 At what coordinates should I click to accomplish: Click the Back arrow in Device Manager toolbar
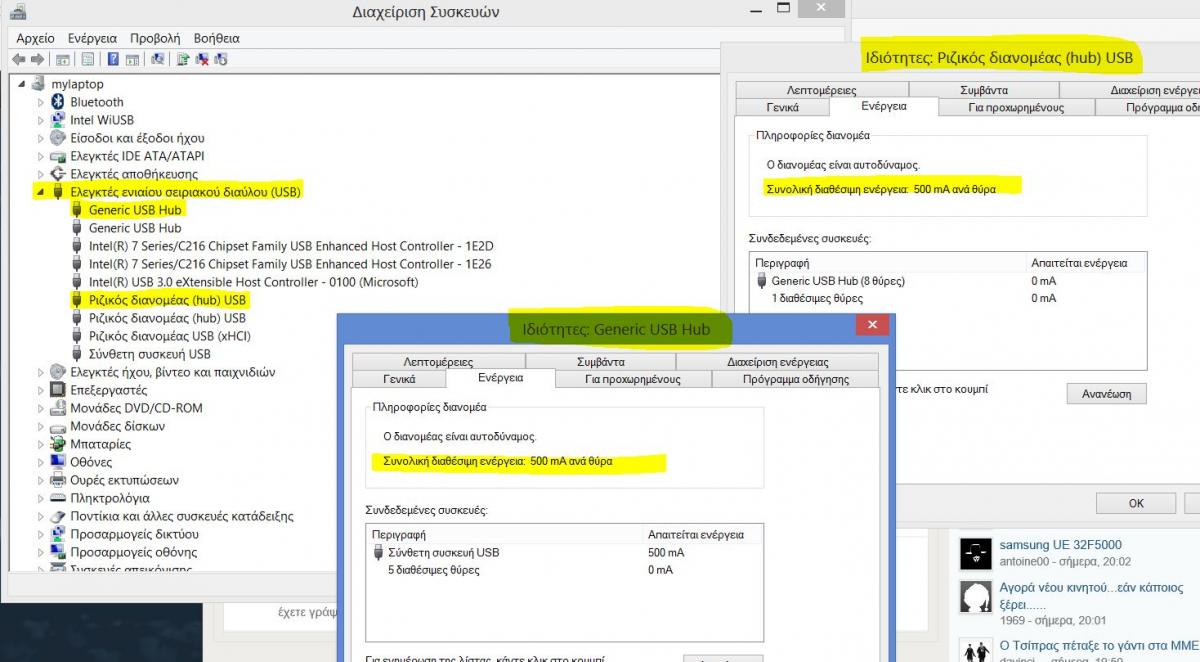pyautogui.click(x=19, y=60)
